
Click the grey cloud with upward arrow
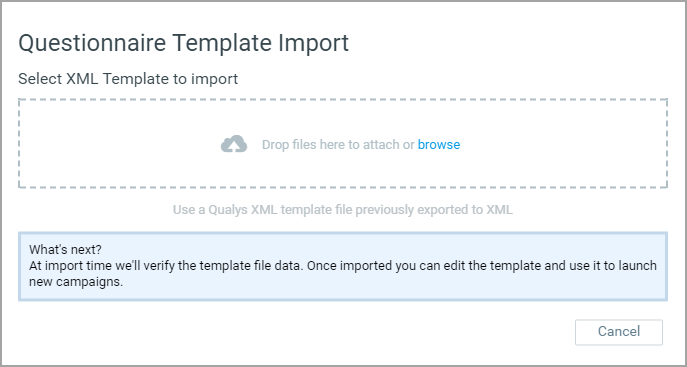tap(234, 144)
